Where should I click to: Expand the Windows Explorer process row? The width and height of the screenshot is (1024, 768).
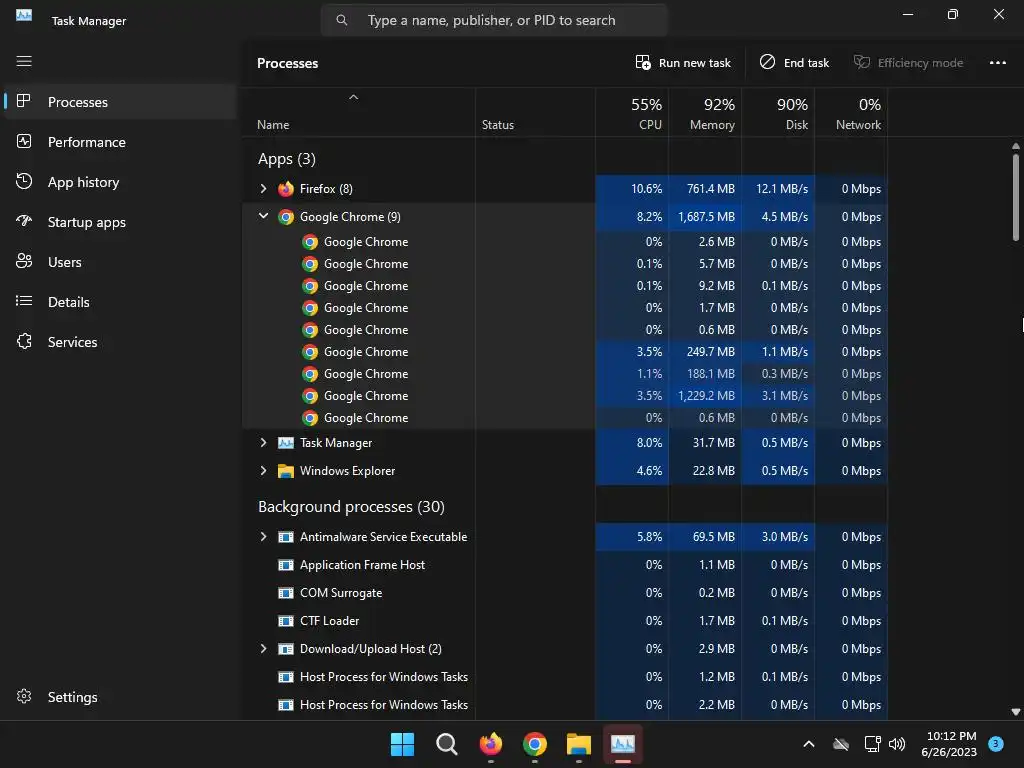point(263,471)
